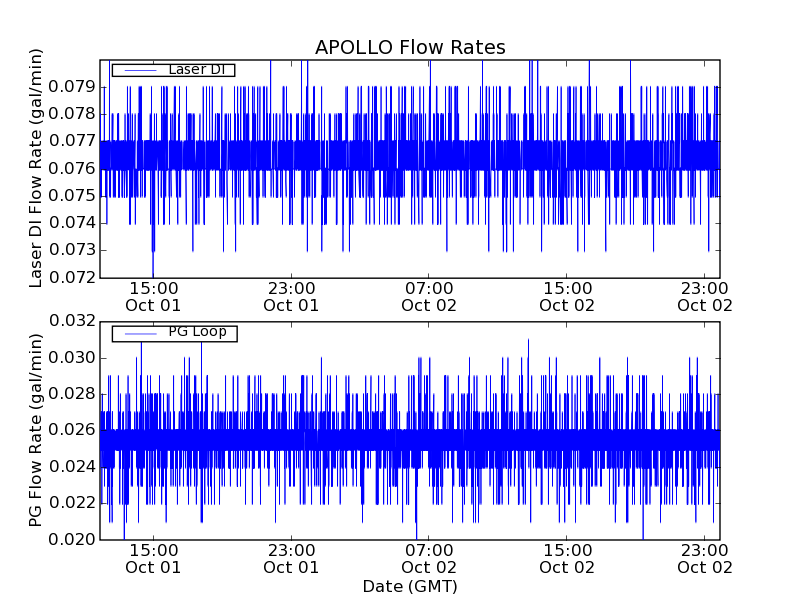Screen dimensions: 800x600
Task: Click the 0.028 y-axis tick label
Action: (72, 394)
